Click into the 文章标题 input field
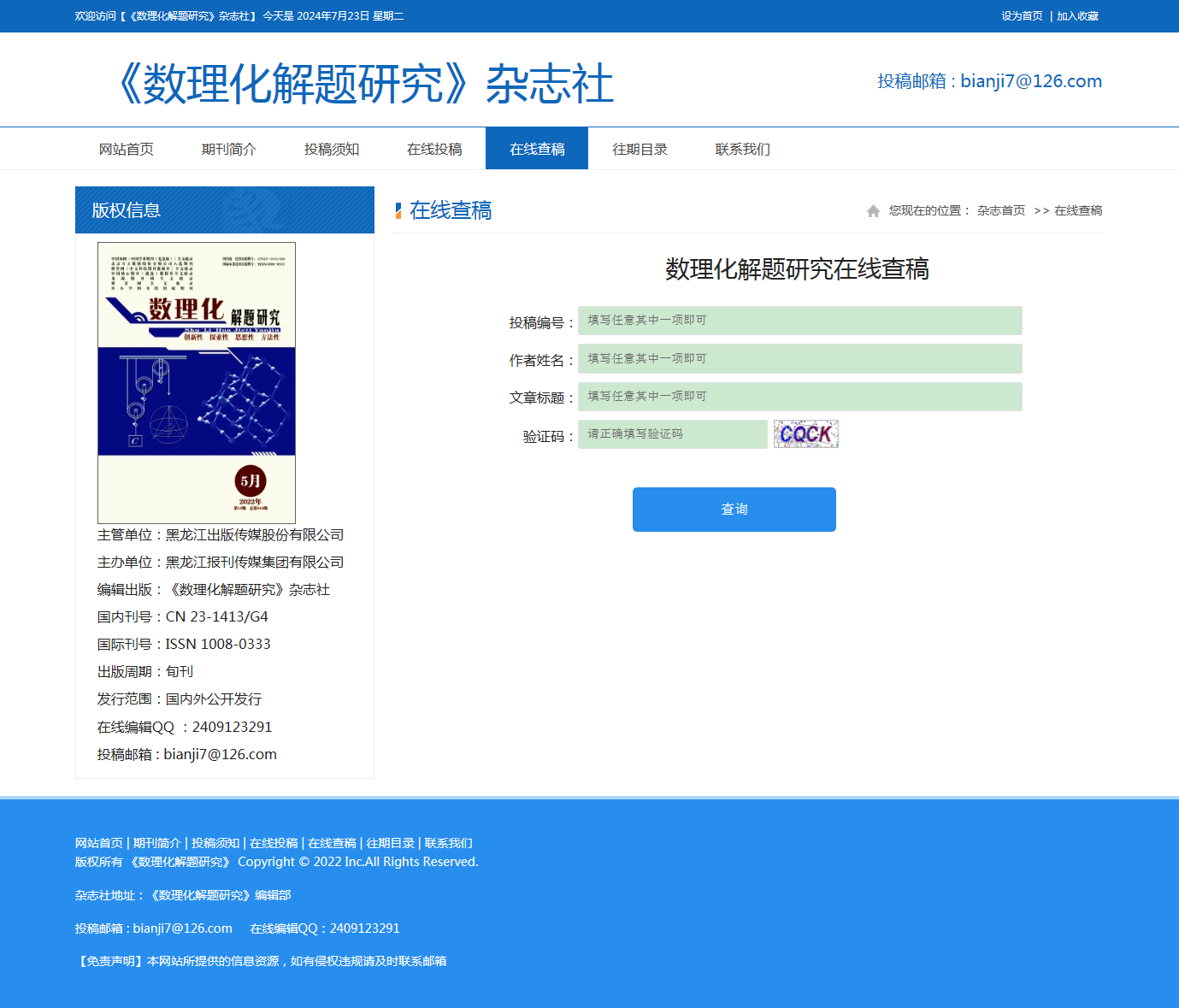This screenshot has width=1179, height=1008. (x=799, y=397)
